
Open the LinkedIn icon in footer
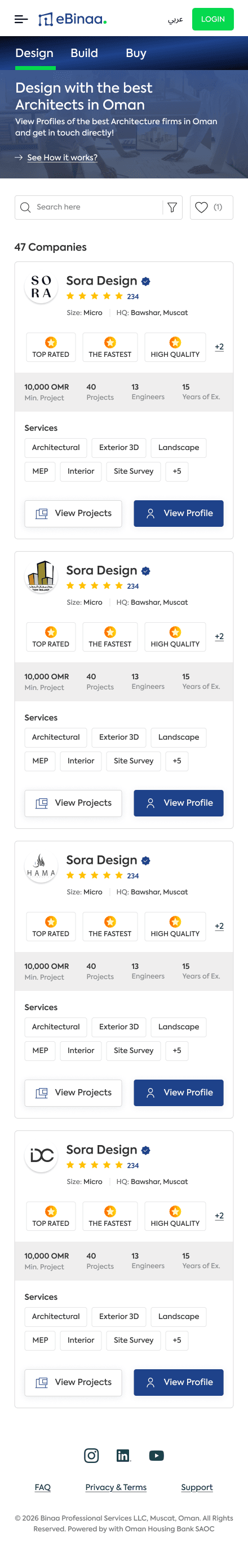pos(123,1456)
